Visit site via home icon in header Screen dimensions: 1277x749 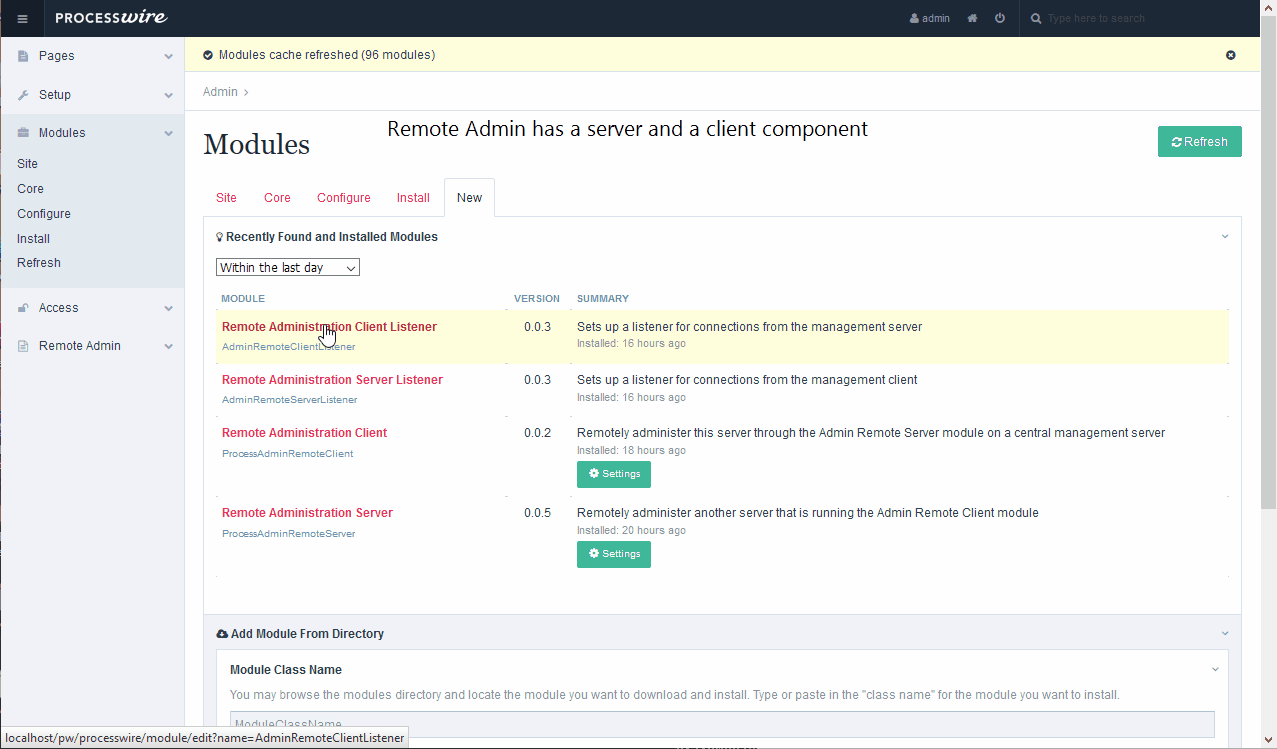pos(972,18)
